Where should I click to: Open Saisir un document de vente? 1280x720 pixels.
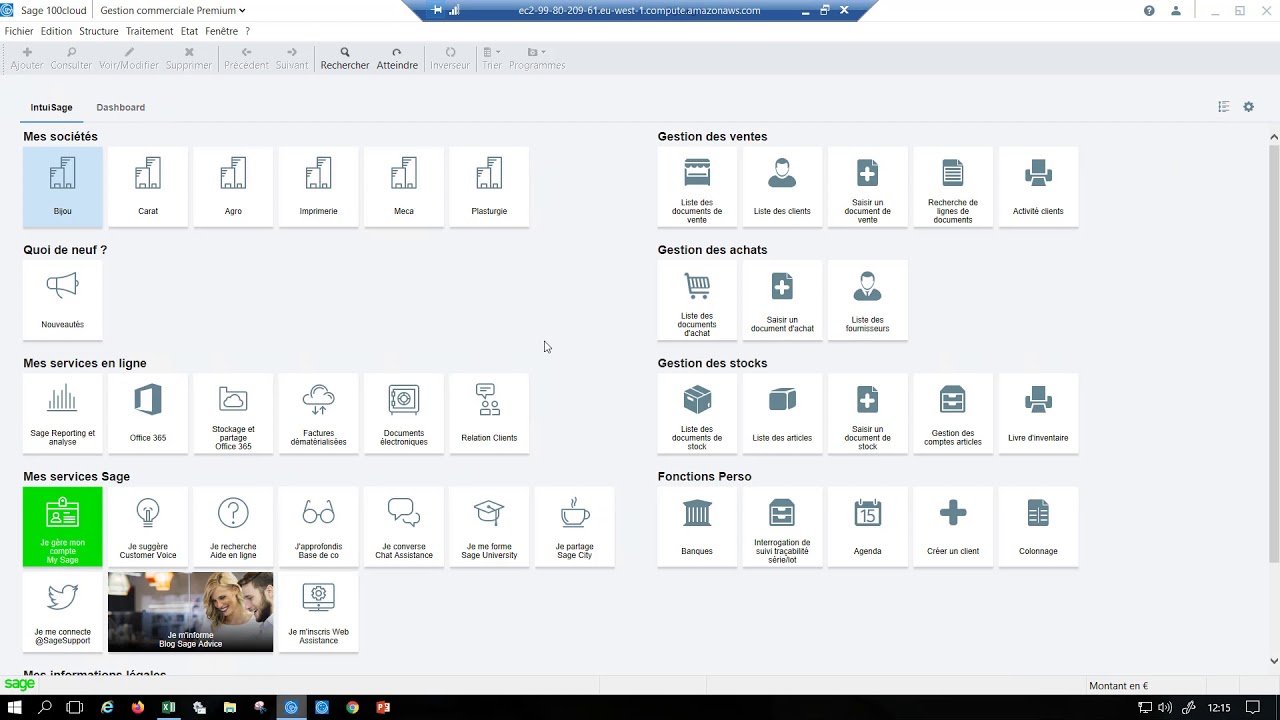coord(867,187)
